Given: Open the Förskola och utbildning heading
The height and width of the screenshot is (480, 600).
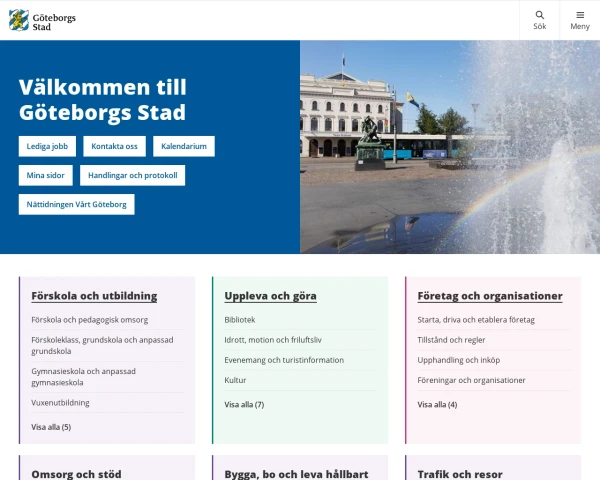Looking at the screenshot, I should (94, 296).
